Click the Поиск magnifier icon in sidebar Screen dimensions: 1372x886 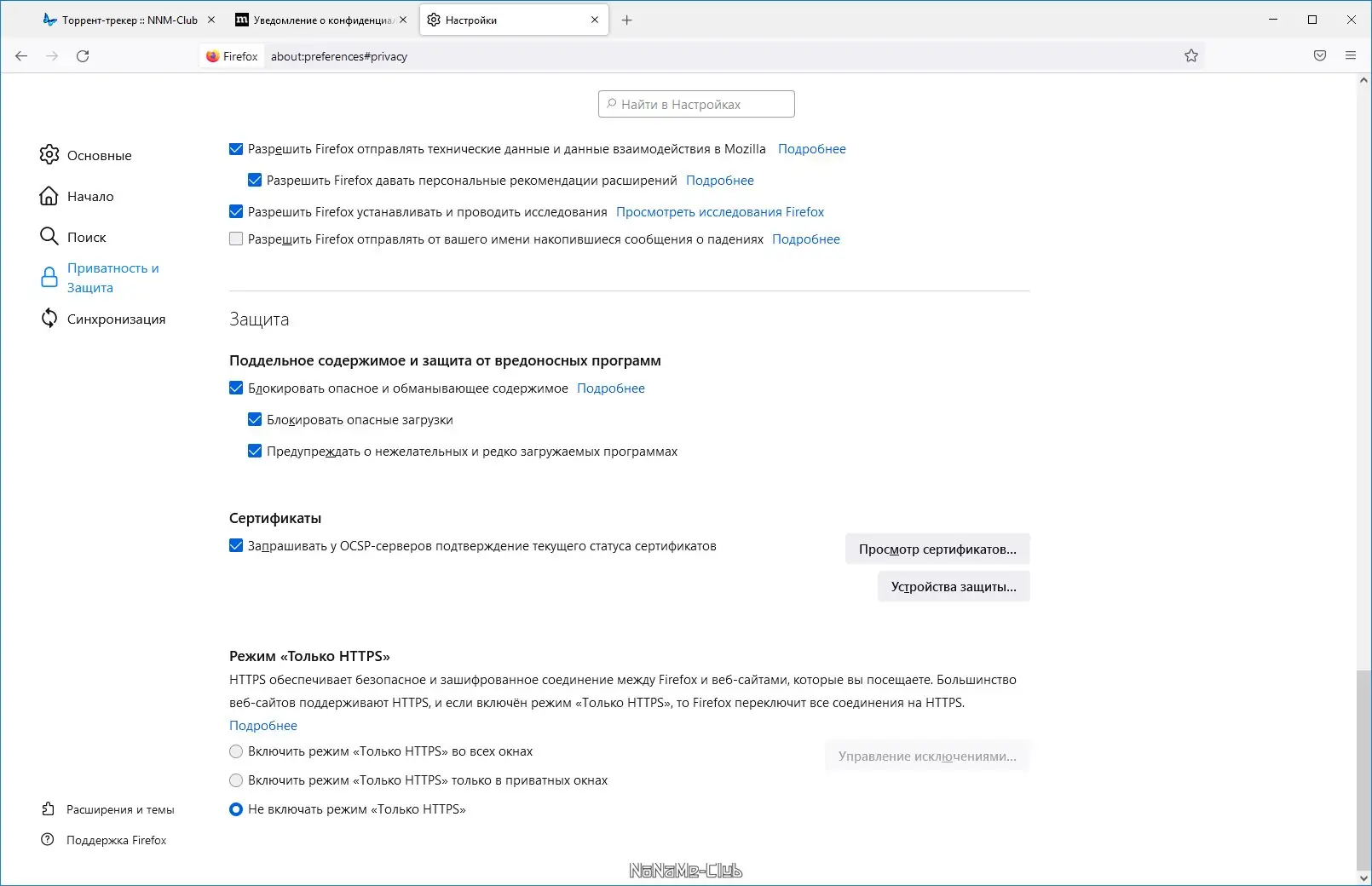click(x=49, y=237)
